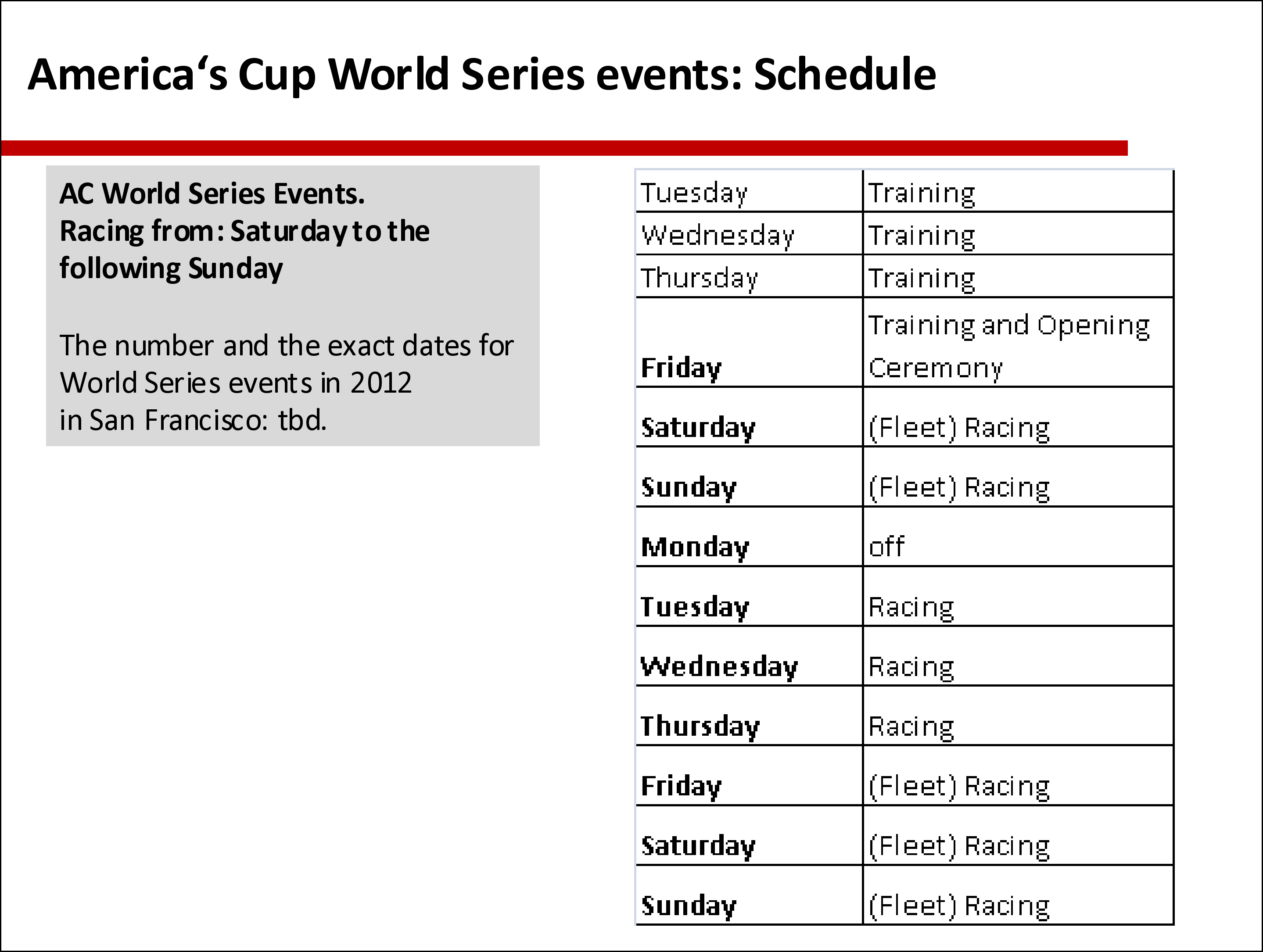
Task: Select the first 'Tuesday' table cell
Action: (749, 191)
